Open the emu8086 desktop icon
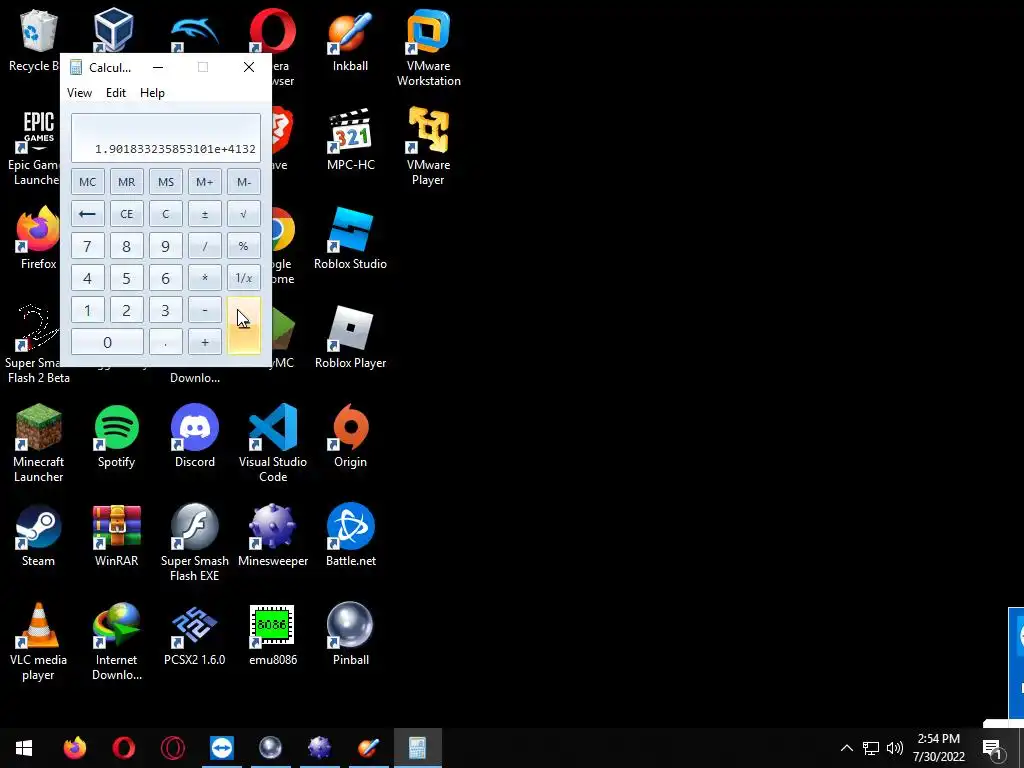 (273, 635)
